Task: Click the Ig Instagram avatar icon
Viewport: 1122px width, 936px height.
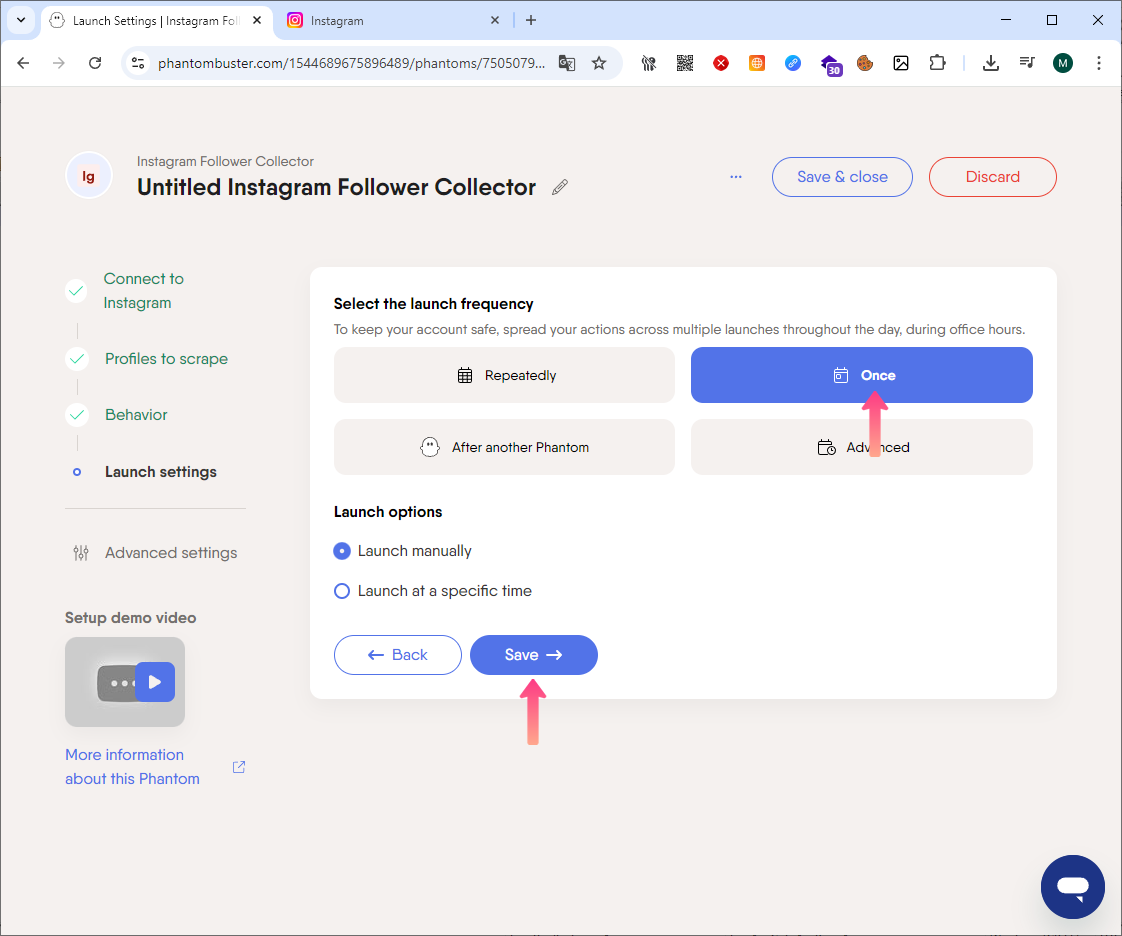Action: [89, 176]
